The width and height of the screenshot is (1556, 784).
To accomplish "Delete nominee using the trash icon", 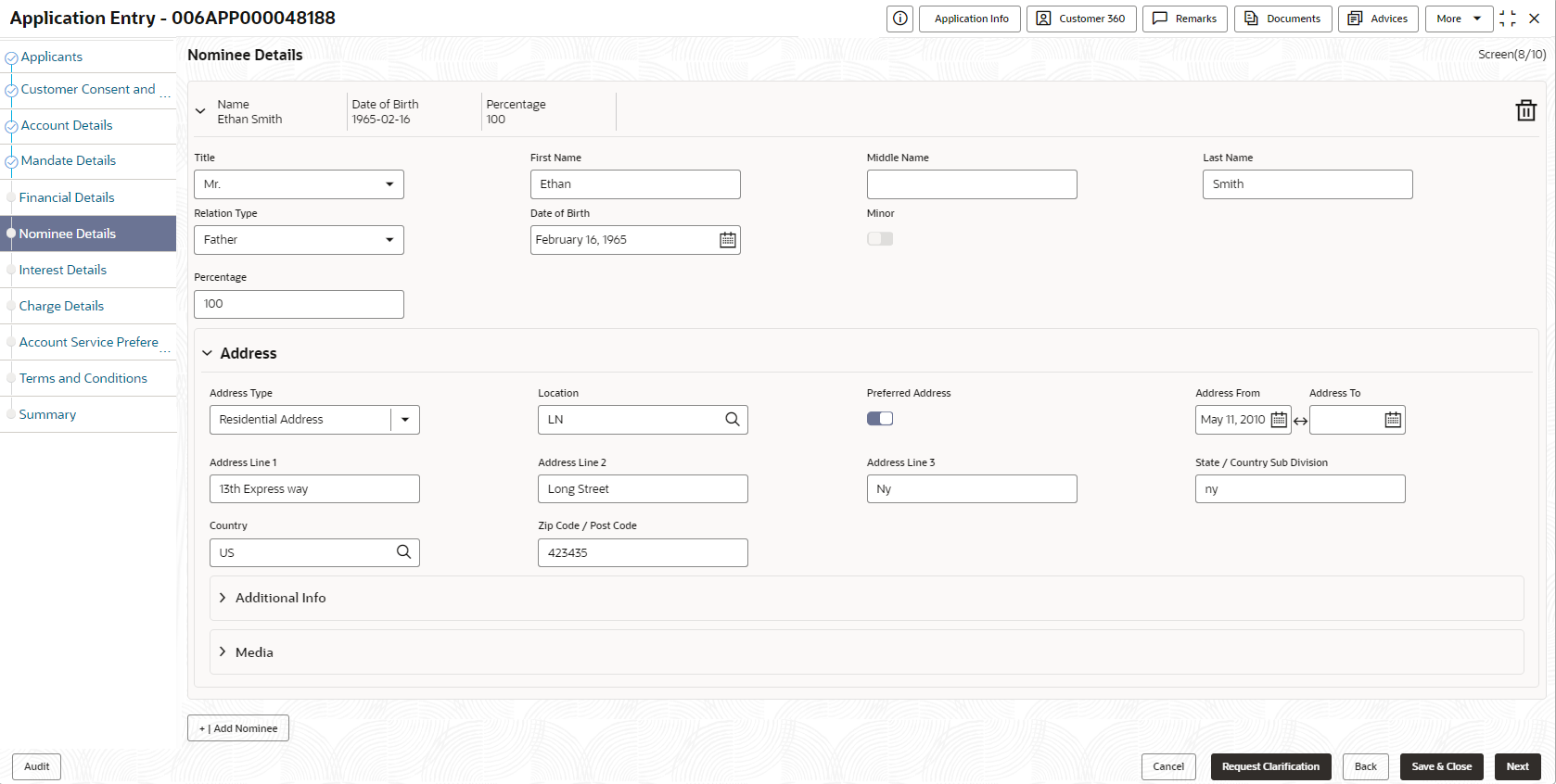I will point(1525,111).
